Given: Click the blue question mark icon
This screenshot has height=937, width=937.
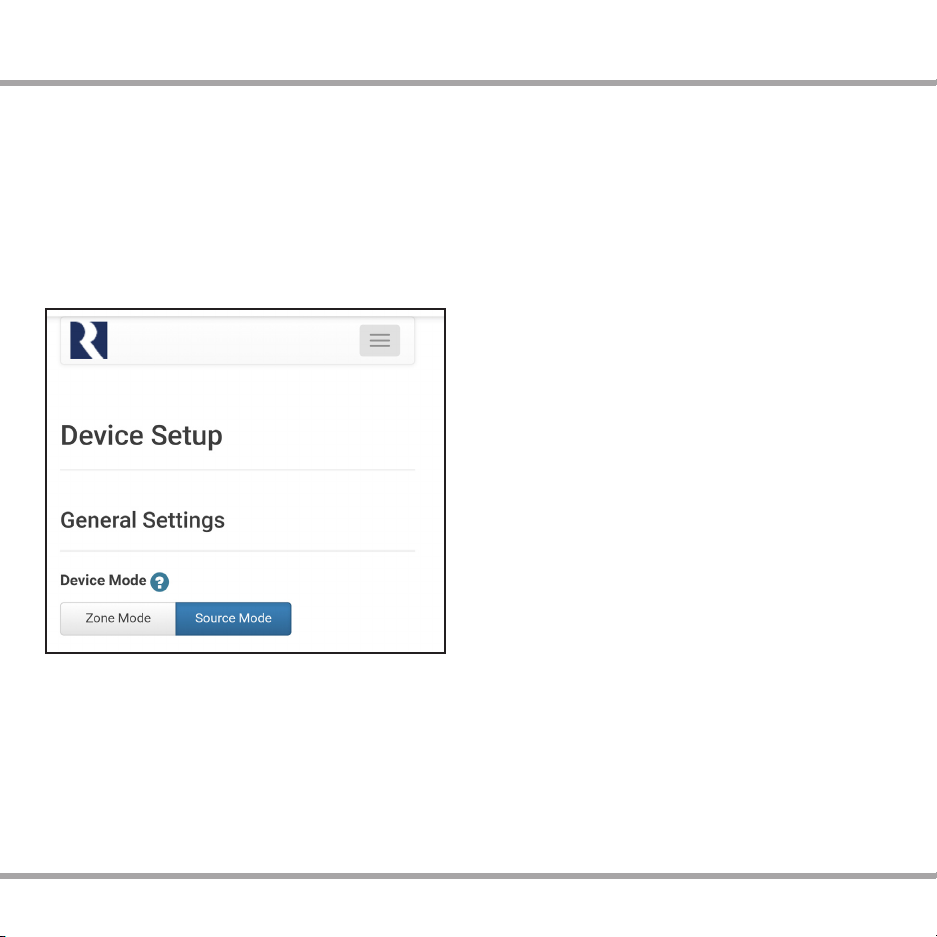Looking at the screenshot, I should click(160, 581).
